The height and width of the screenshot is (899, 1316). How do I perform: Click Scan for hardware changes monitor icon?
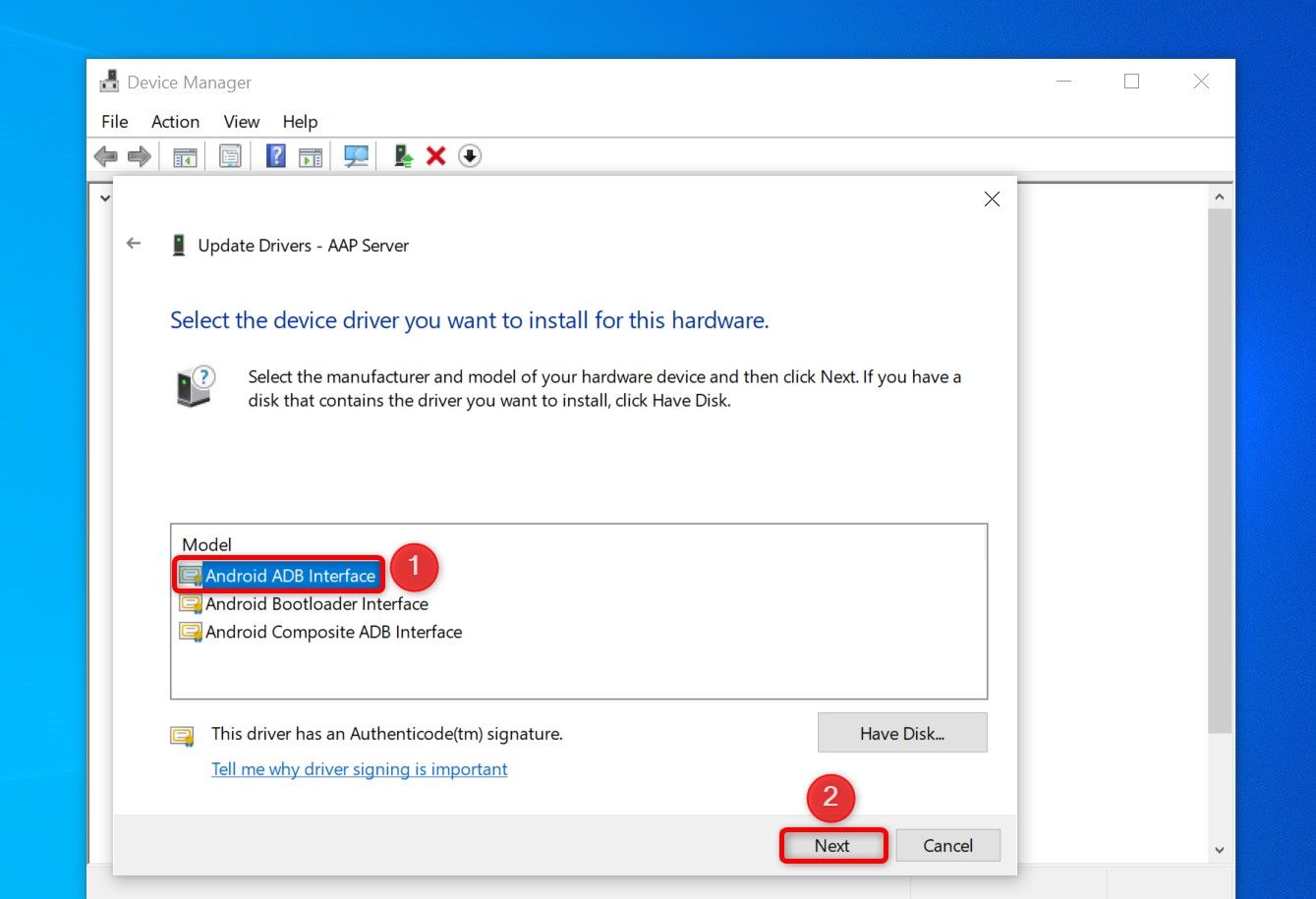(356, 156)
